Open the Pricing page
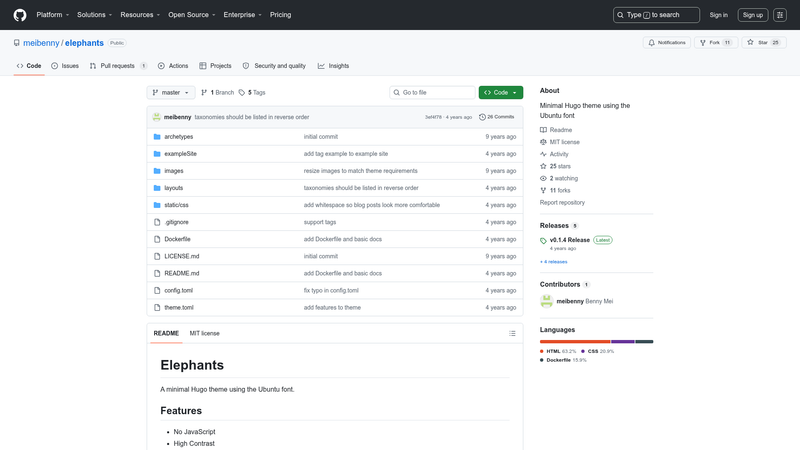800x450 pixels. [x=281, y=15]
